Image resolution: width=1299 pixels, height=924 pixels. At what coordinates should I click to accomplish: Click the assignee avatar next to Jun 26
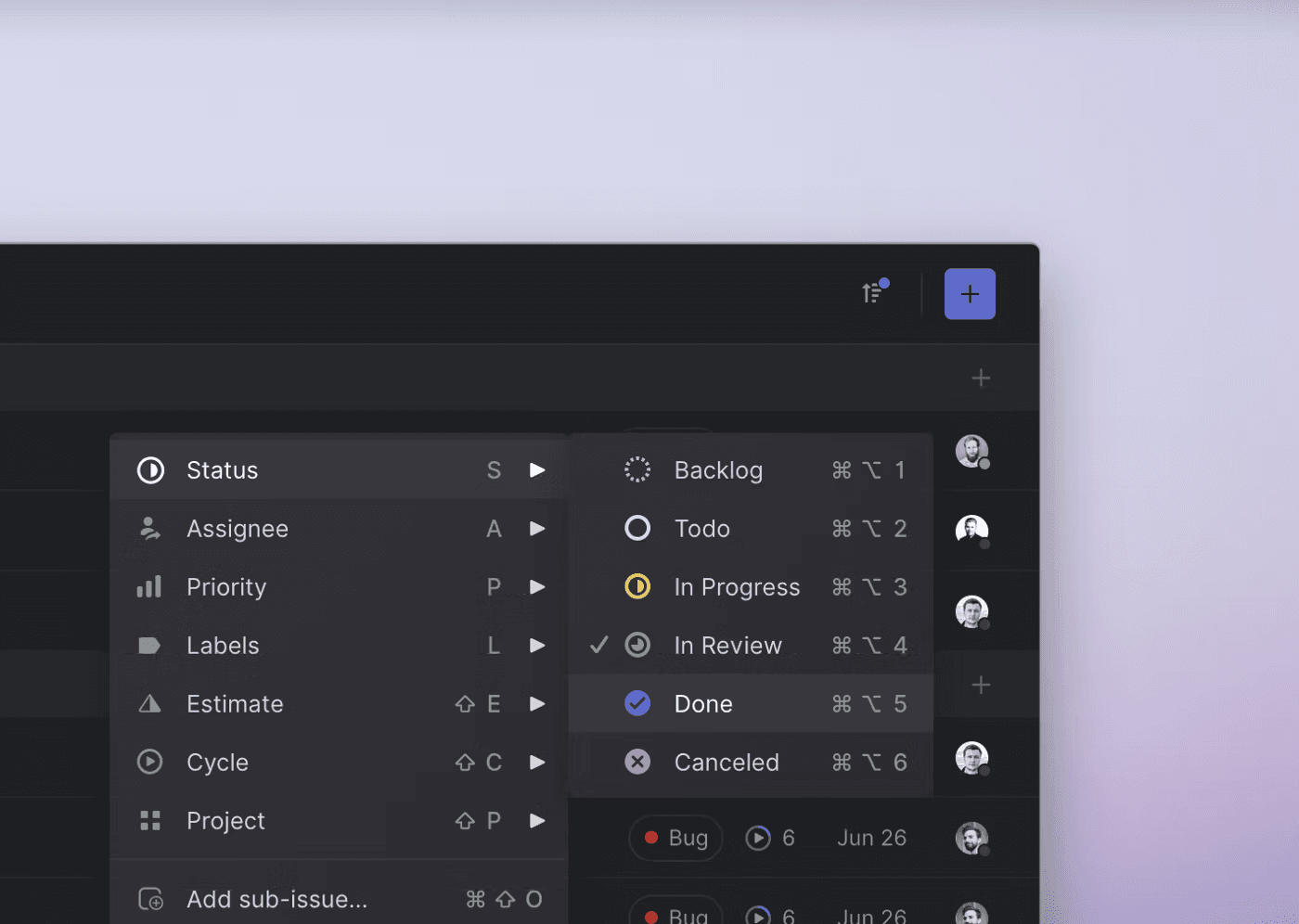click(x=971, y=837)
